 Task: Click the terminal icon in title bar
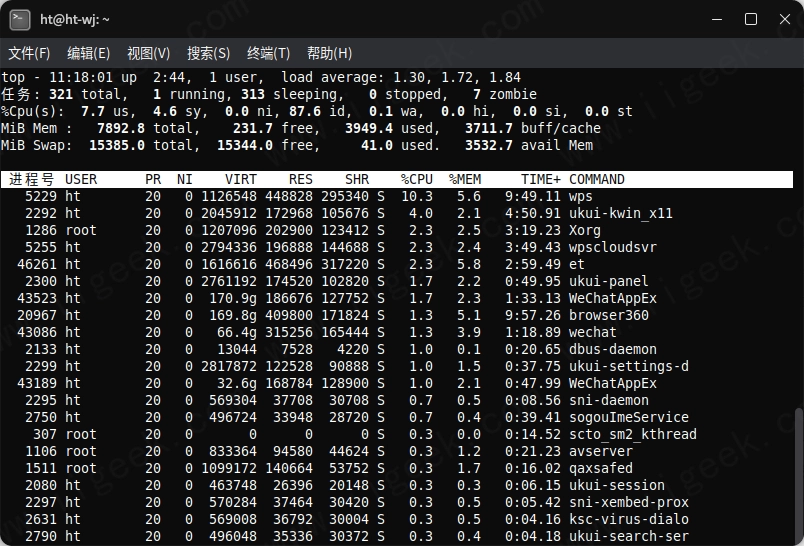click(x=19, y=19)
